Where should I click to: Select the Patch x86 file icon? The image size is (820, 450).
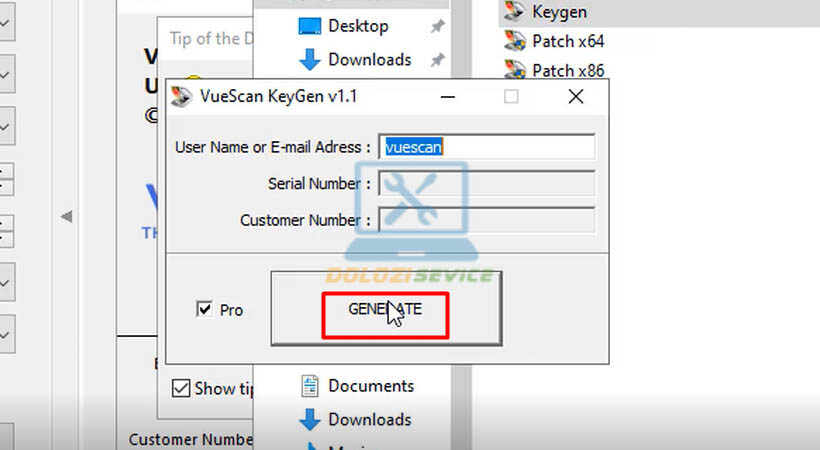pos(515,71)
